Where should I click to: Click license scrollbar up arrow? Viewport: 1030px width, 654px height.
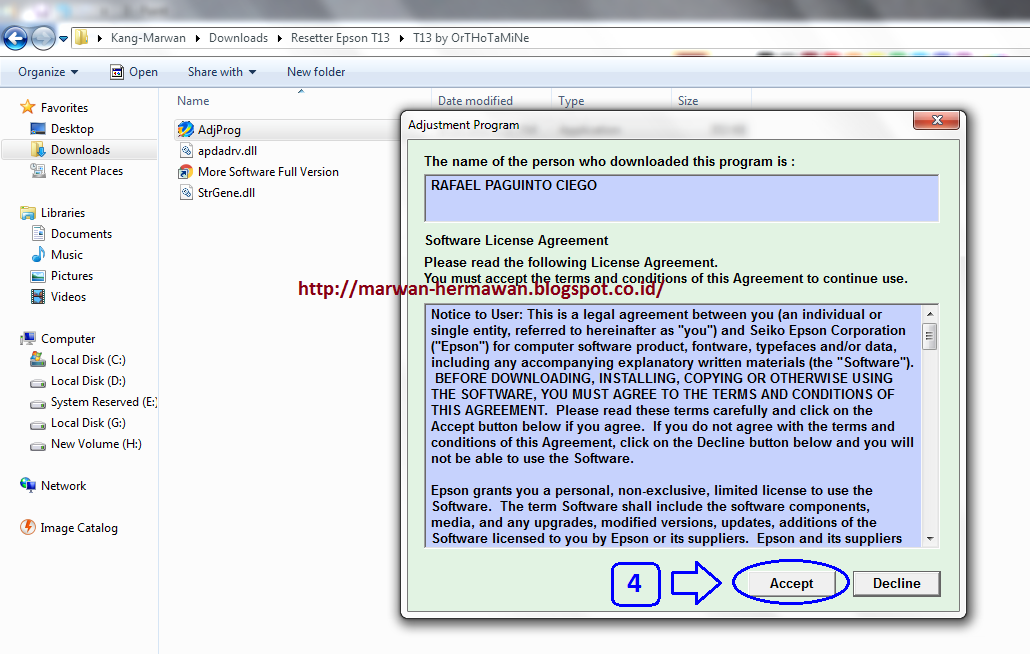point(929,314)
